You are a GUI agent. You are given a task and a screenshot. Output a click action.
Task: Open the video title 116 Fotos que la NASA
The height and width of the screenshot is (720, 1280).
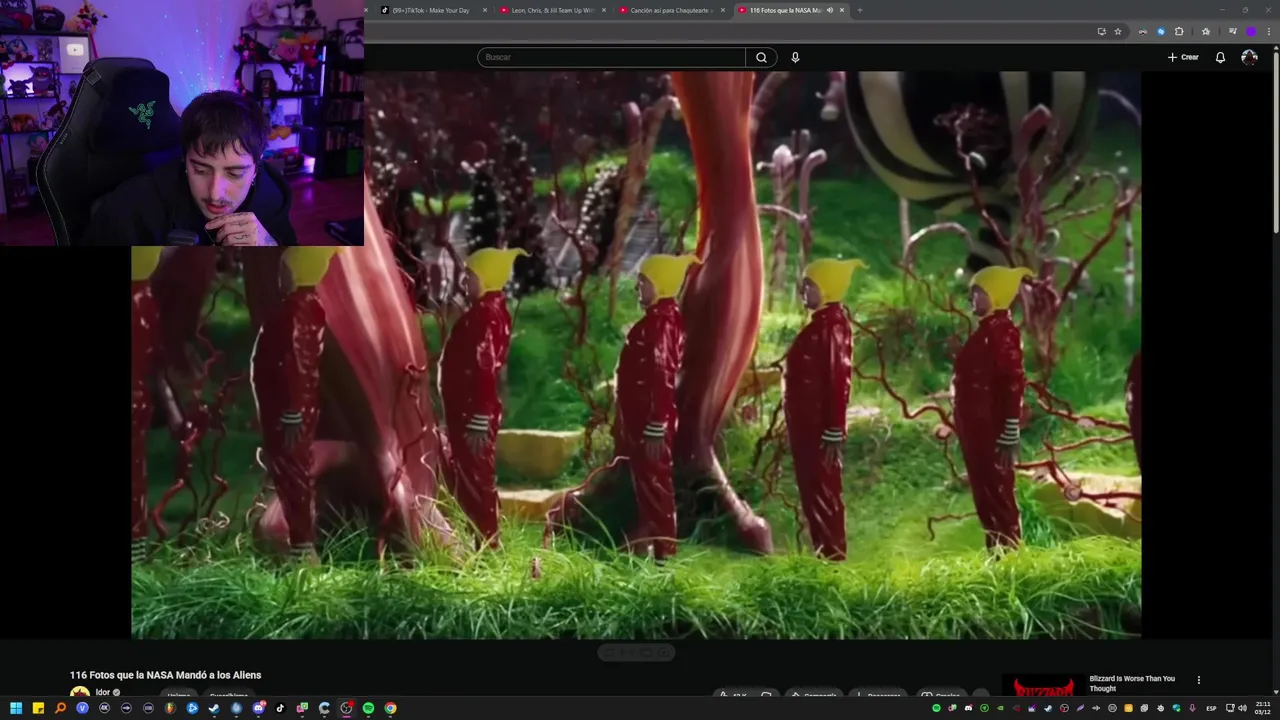pos(165,675)
